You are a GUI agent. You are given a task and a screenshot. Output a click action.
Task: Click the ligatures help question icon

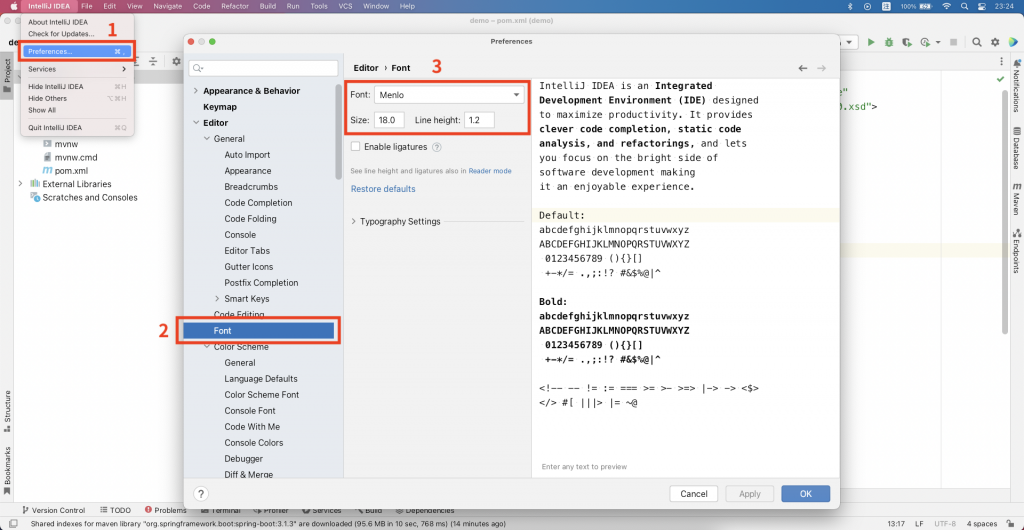pyautogui.click(x=437, y=147)
